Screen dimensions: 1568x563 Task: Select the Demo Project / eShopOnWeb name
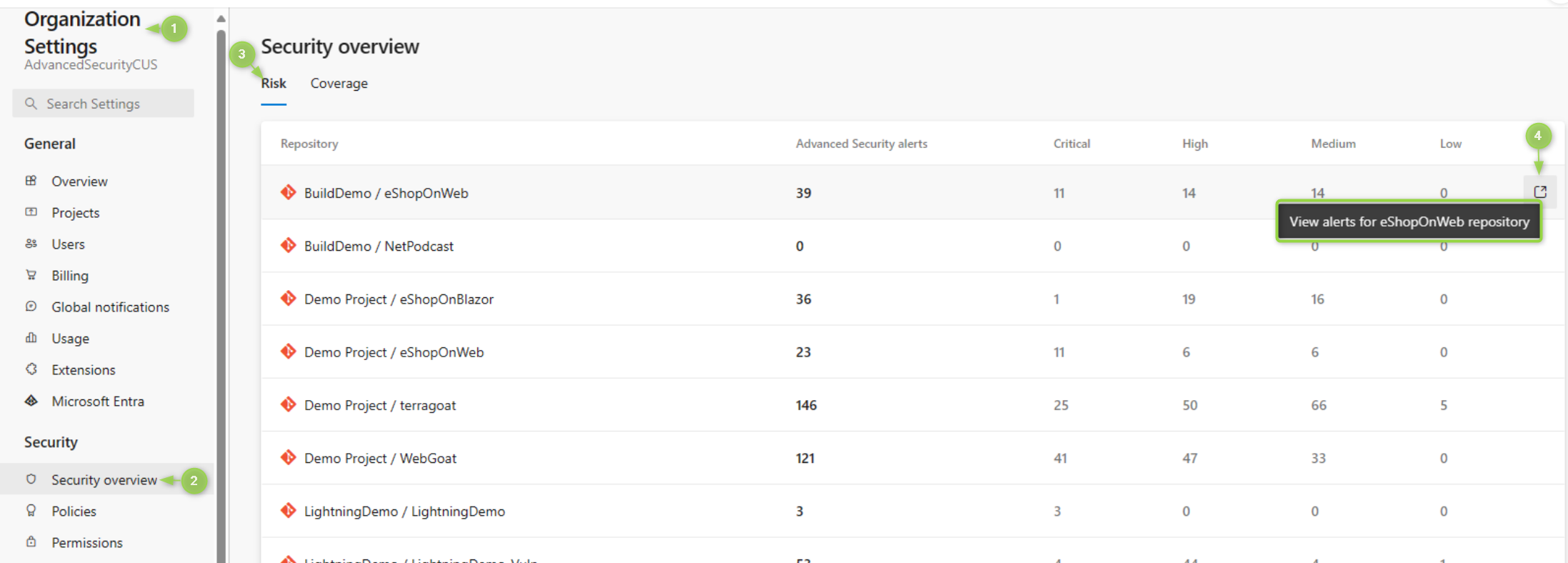coord(394,352)
